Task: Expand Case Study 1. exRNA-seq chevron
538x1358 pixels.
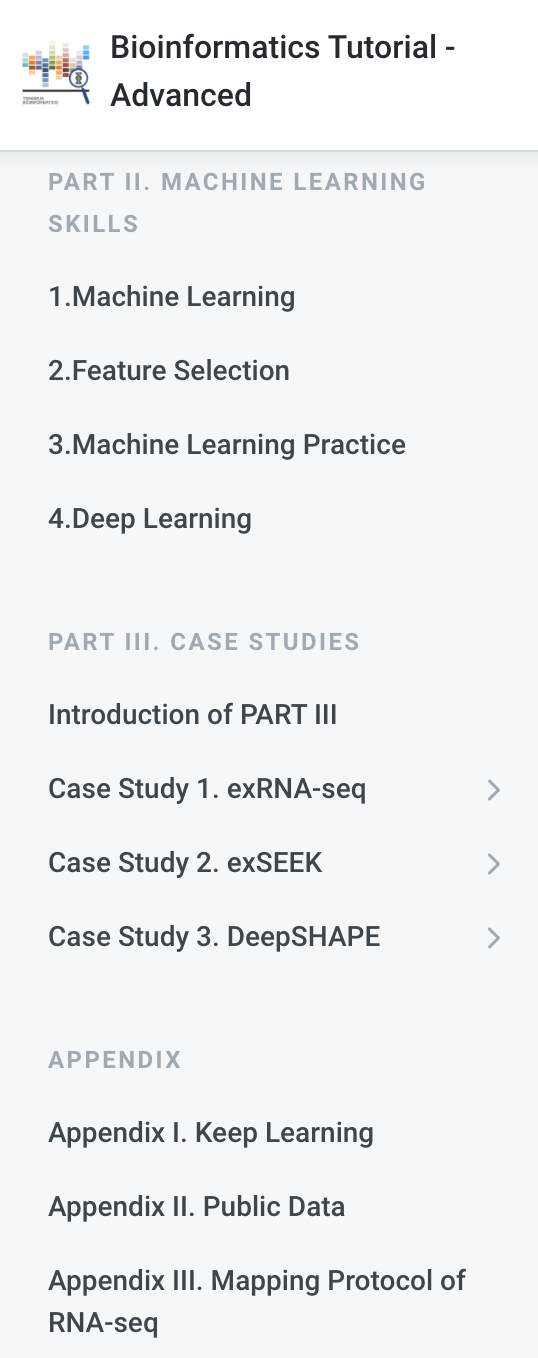Action: tap(493, 790)
